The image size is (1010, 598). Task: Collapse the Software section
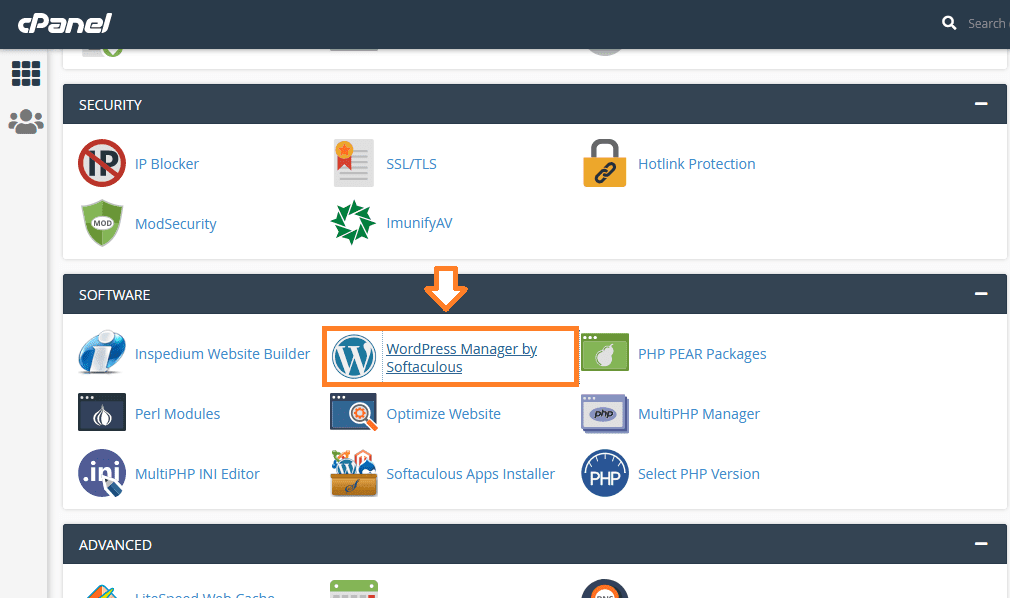pyautogui.click(x=980, y=294)
